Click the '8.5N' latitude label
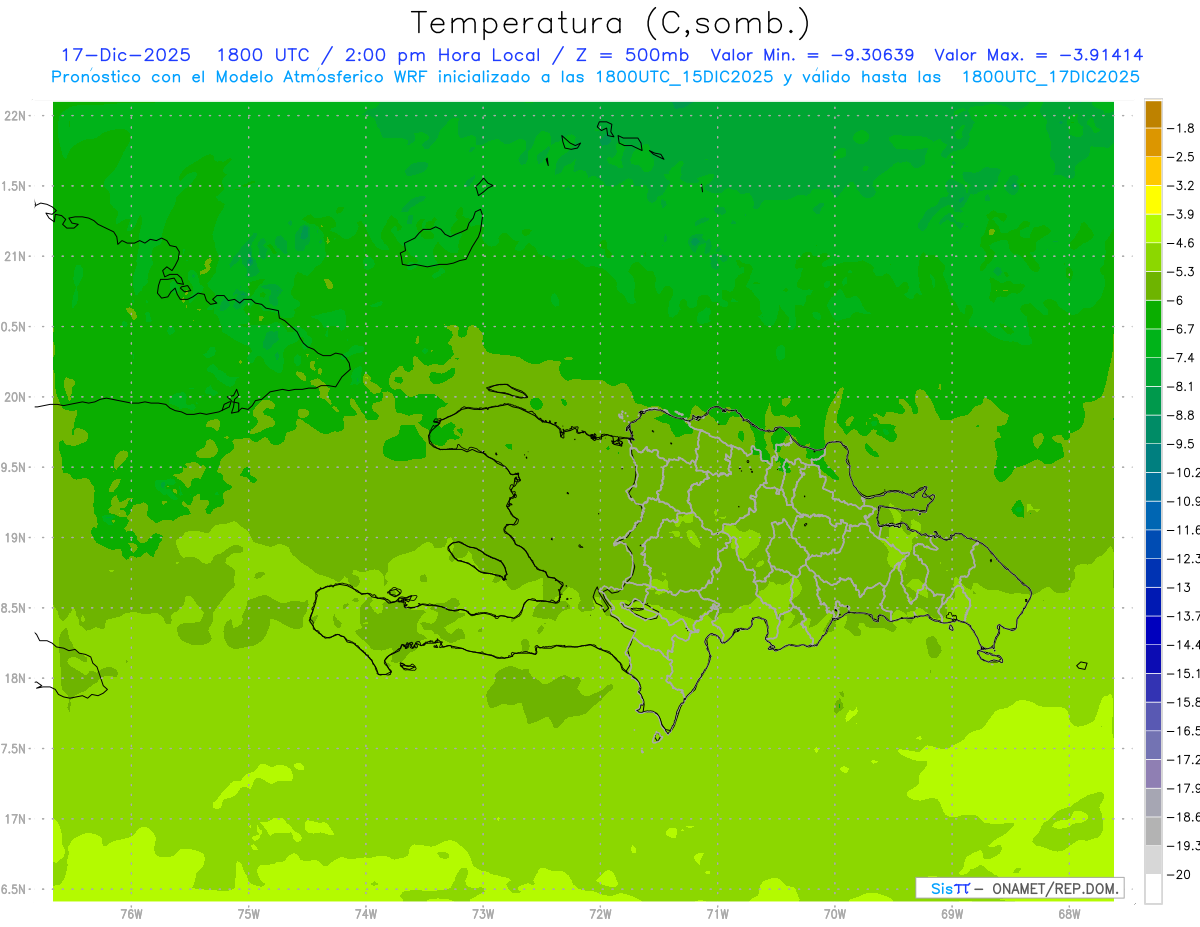The height and width of the screenshot is (927, 1200). [x=14, y=608]
